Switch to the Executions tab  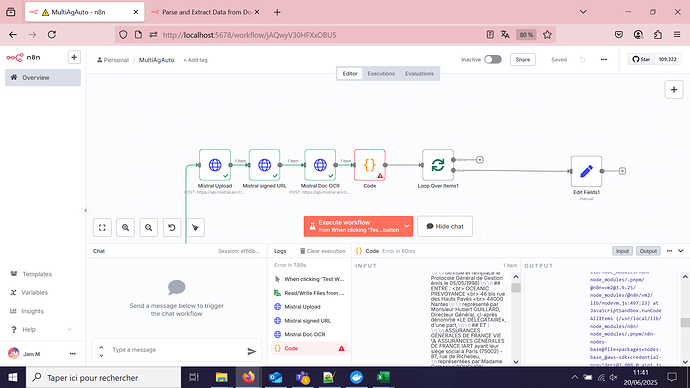[x=381, y=73]
